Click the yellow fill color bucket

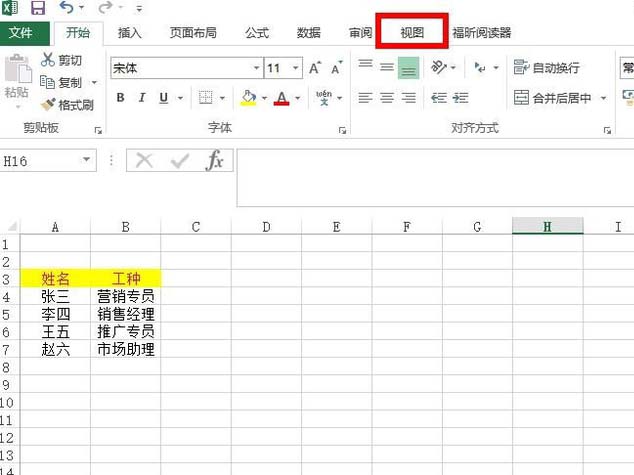coord(248,98)
